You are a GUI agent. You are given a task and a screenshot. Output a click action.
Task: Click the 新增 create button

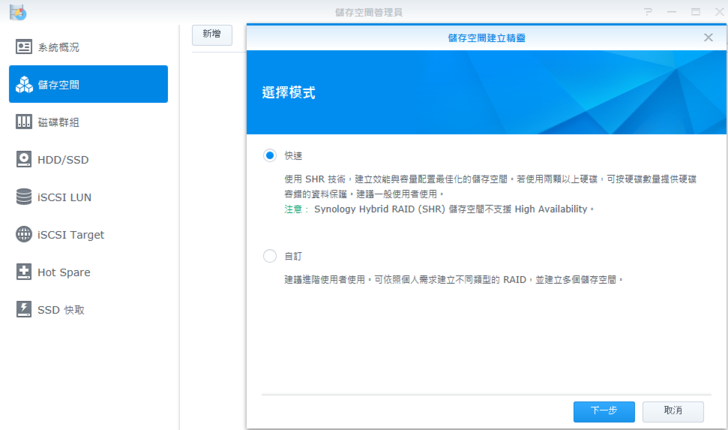coord(212,34)
